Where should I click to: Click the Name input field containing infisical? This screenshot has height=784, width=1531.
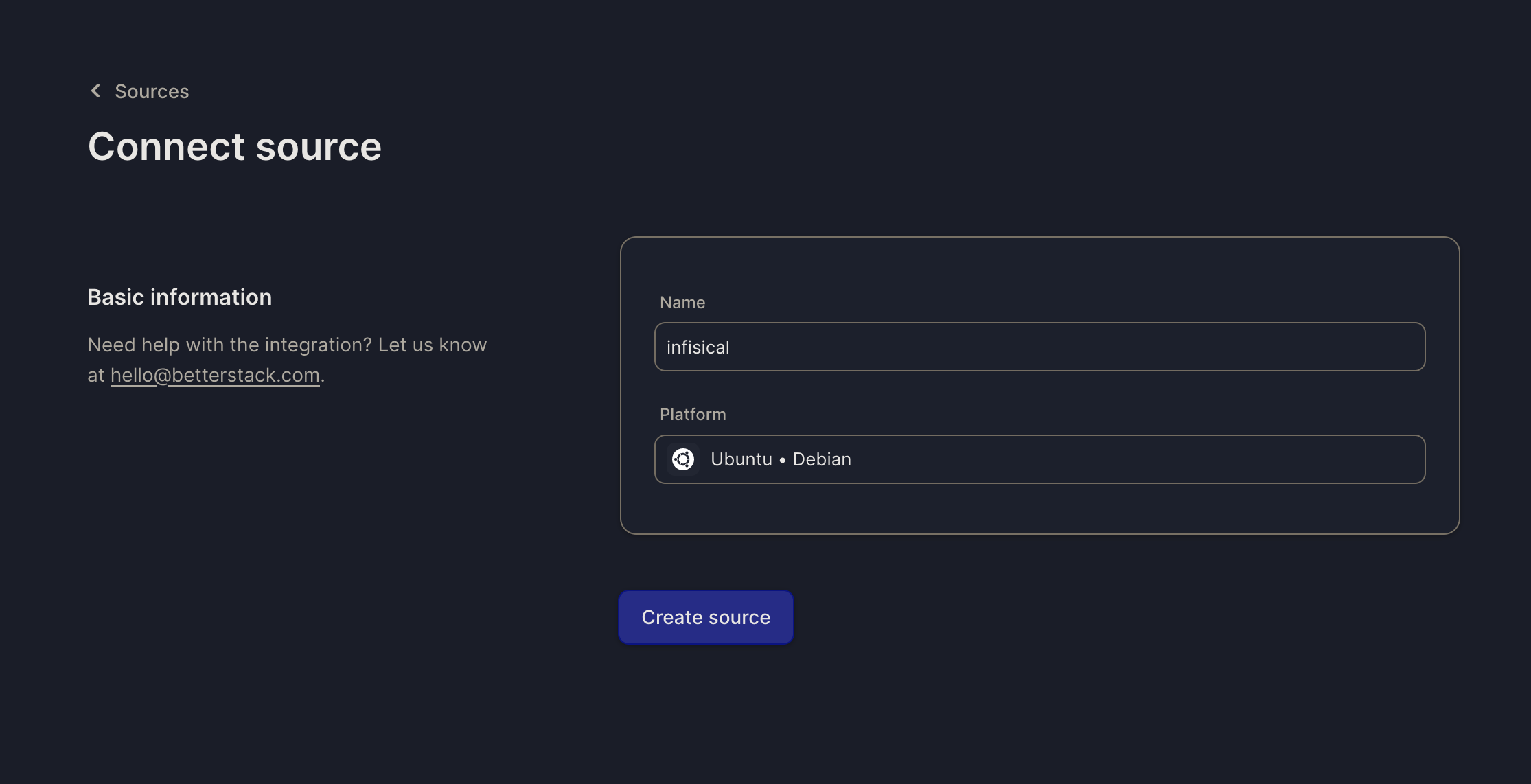pos(1039,347)
